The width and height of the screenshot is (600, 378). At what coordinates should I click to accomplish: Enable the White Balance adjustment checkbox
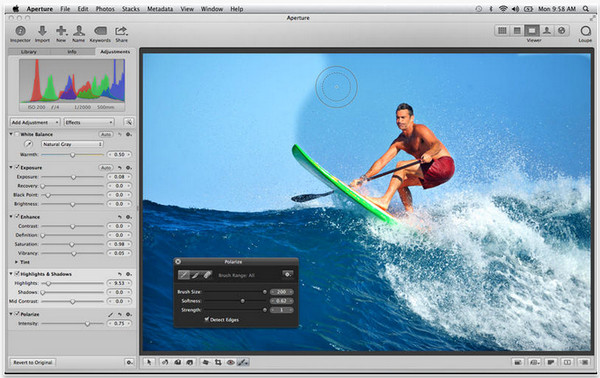click(17, 134)
